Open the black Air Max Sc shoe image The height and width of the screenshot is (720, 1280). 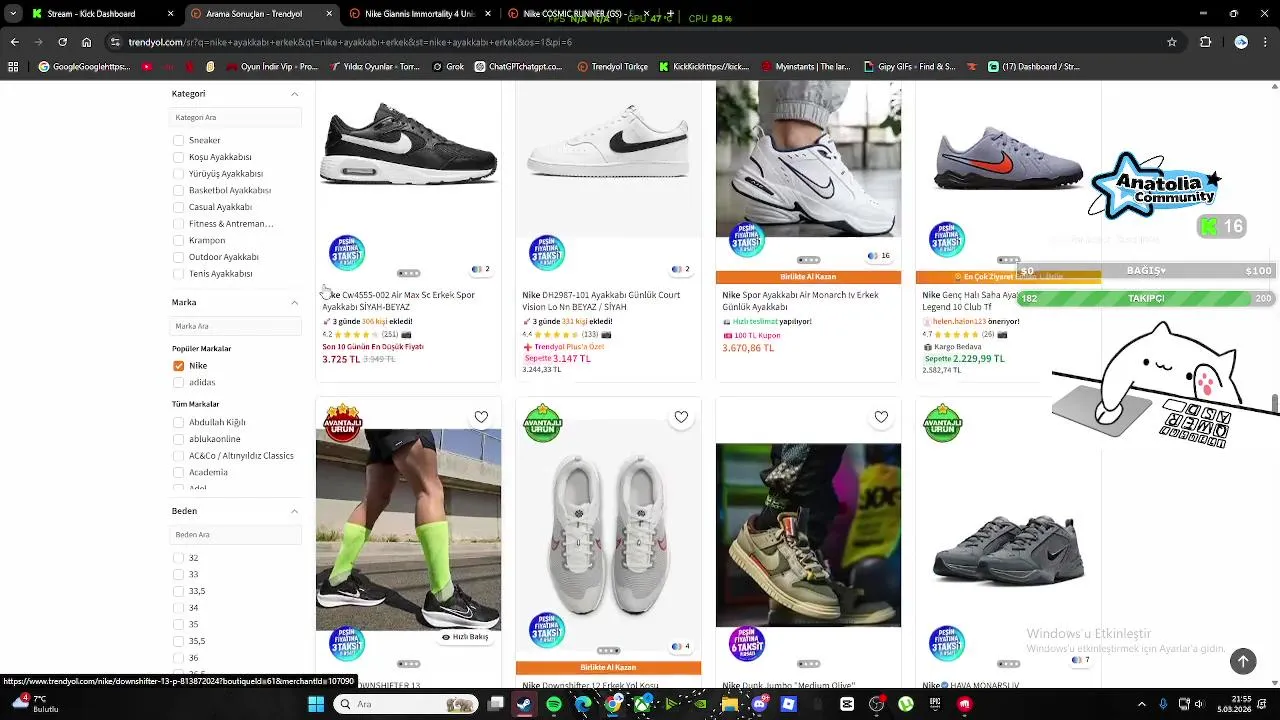click(408, 145)
